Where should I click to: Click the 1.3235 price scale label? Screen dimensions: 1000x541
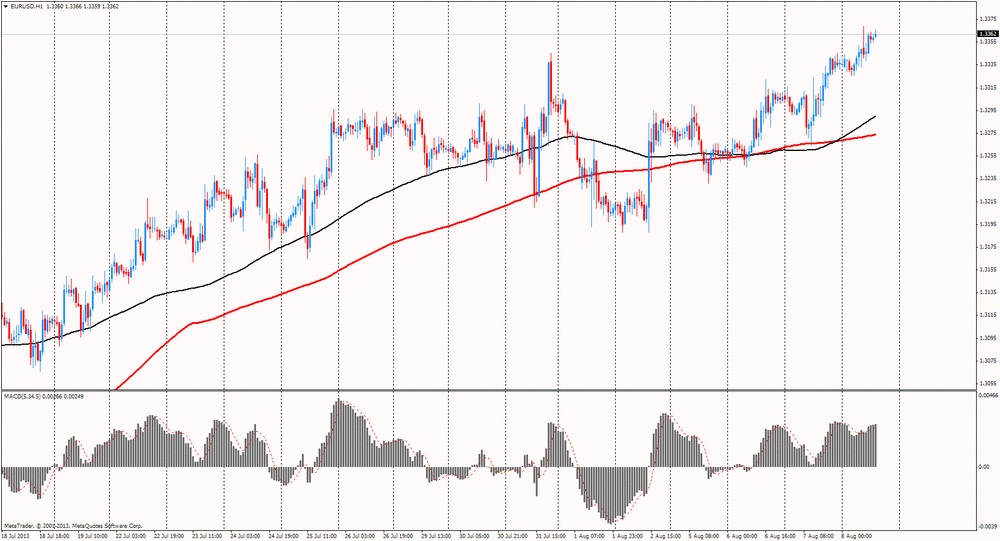[x=987, y=178]
